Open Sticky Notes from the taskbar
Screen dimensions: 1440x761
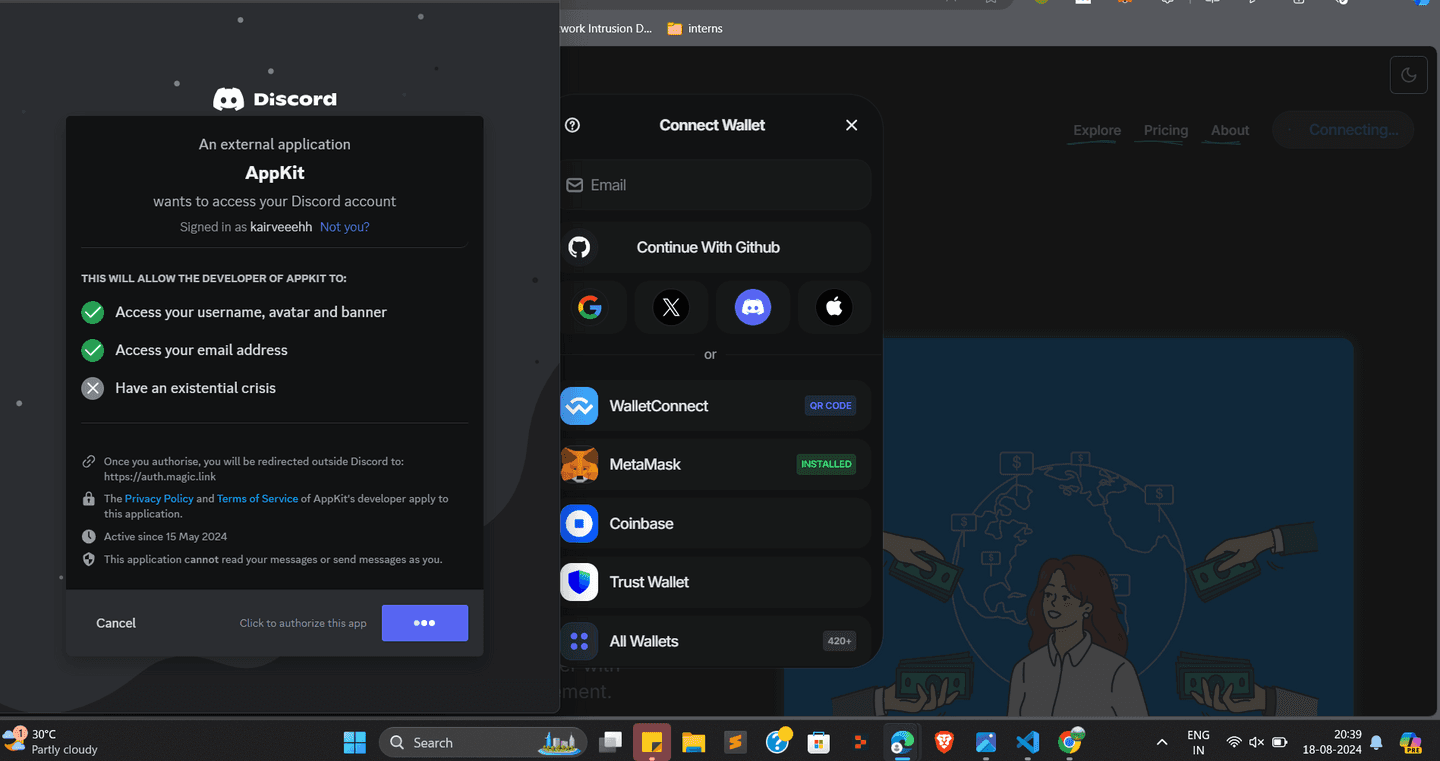(x=652, y=742)
